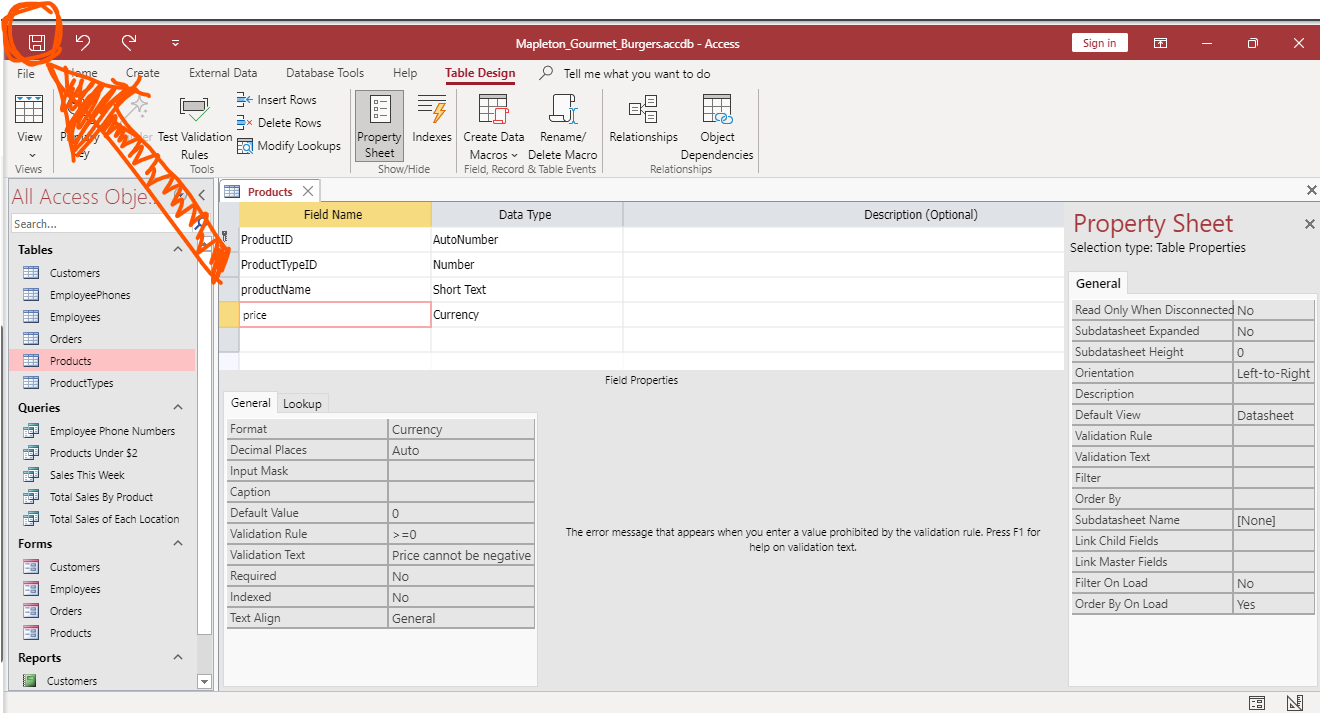Click Delete Rows
This screenshot has height=713, width=1320.
[x=279, y=123]
